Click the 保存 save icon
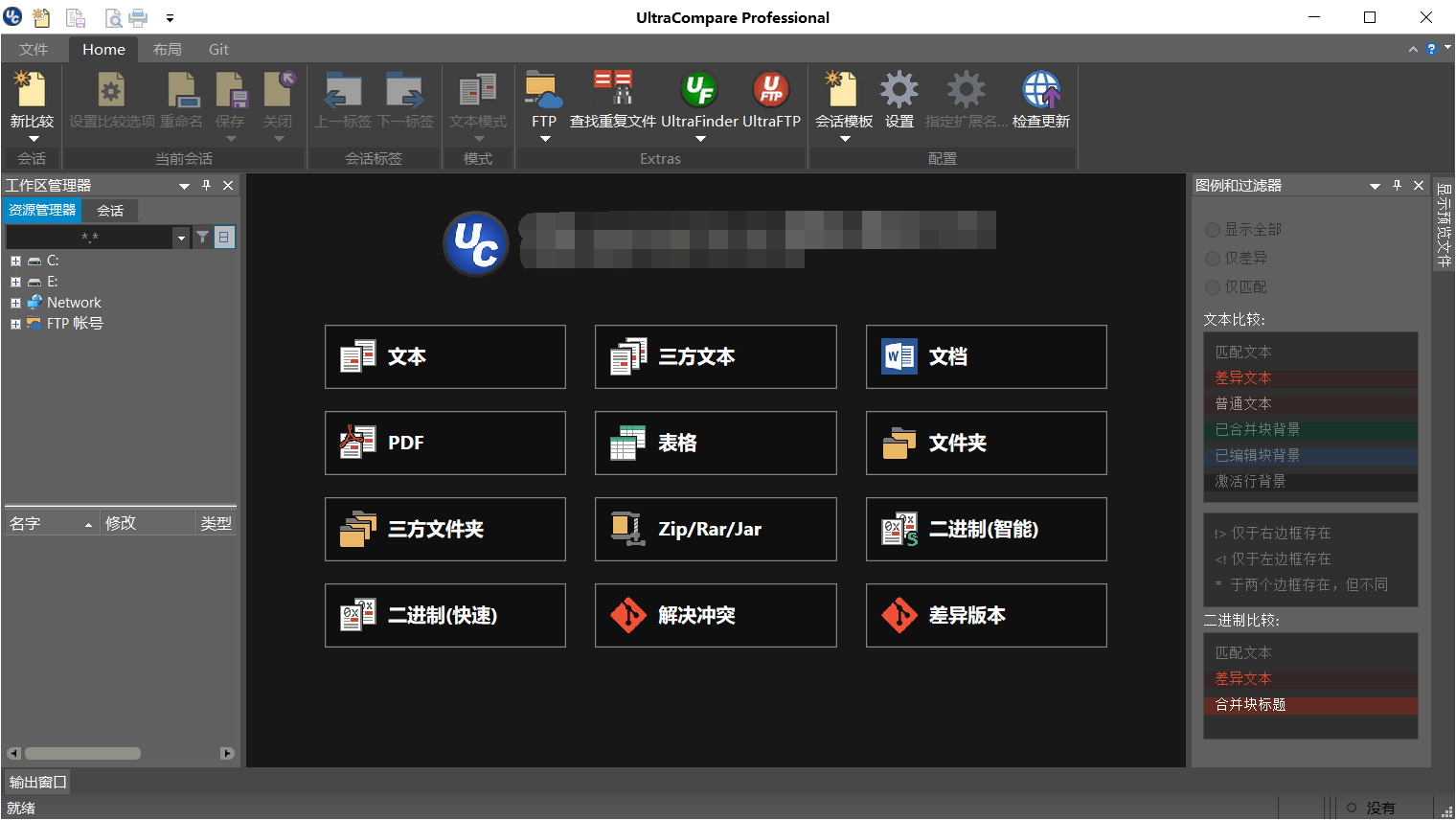This screenshot has height=820, width=1456. (x=231, y=90)
